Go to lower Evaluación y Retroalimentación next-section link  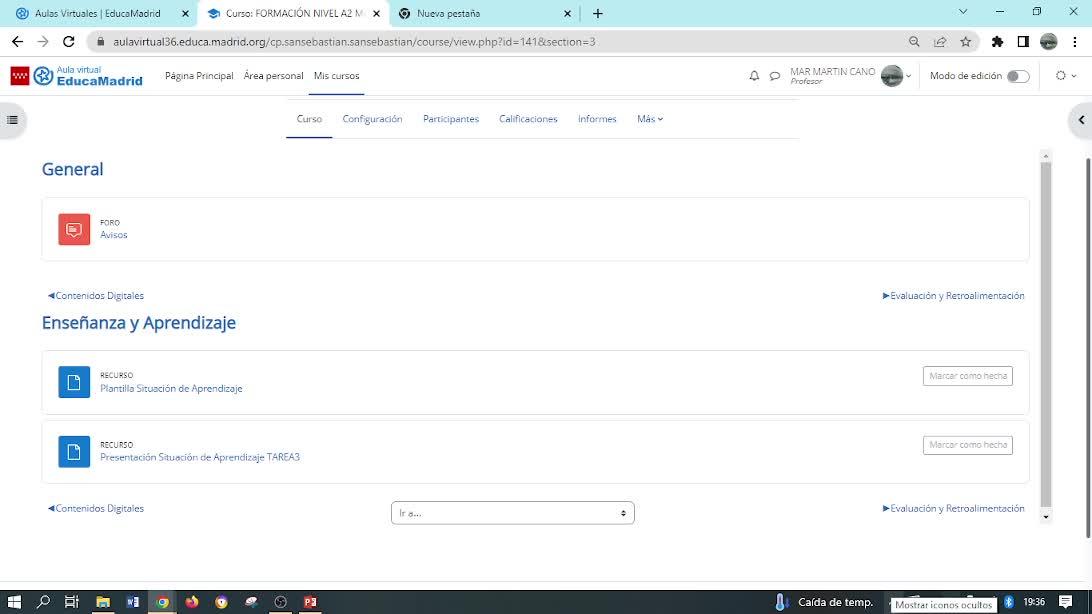point(953,509)
